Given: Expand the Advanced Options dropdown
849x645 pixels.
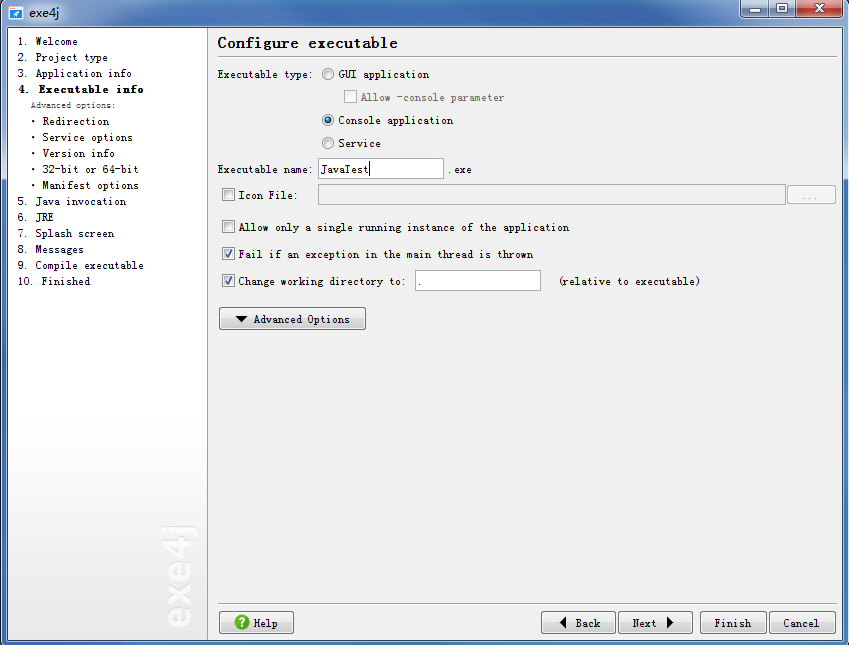Looking at the screenshot, I should (292, 319).
